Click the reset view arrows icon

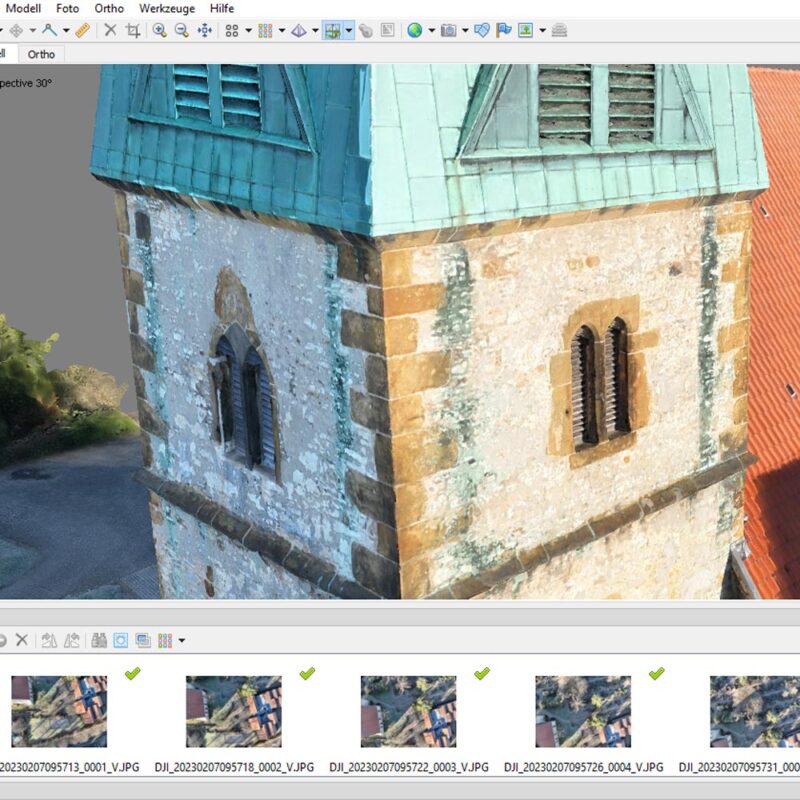pyautogui.click(x=205, y=30)
